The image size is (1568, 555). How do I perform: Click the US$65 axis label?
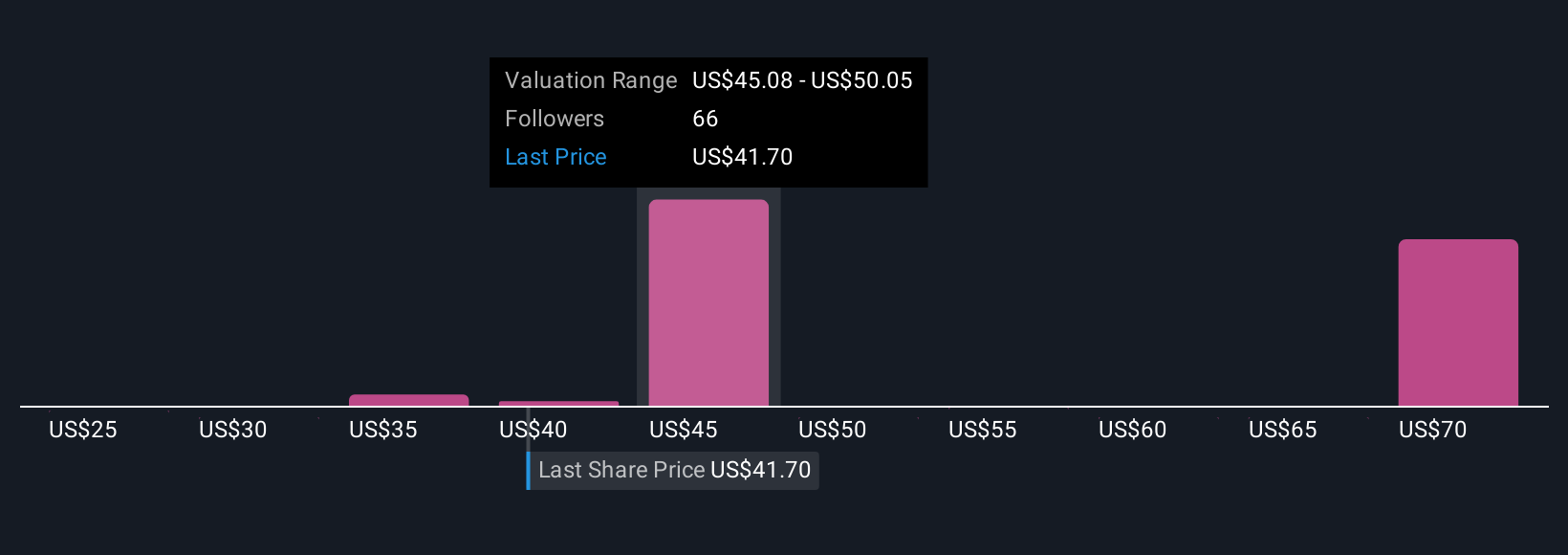click(1283, 430)
